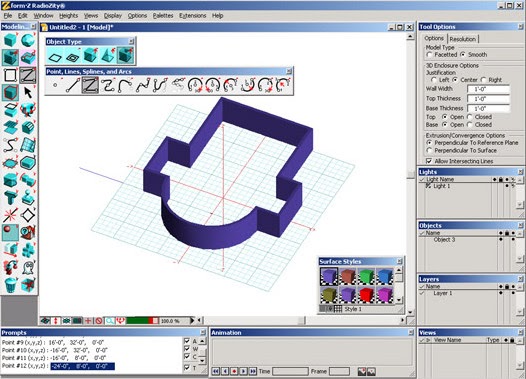Click the animation record button
This screenshot has width=526, height=379.
click(234, 371)
